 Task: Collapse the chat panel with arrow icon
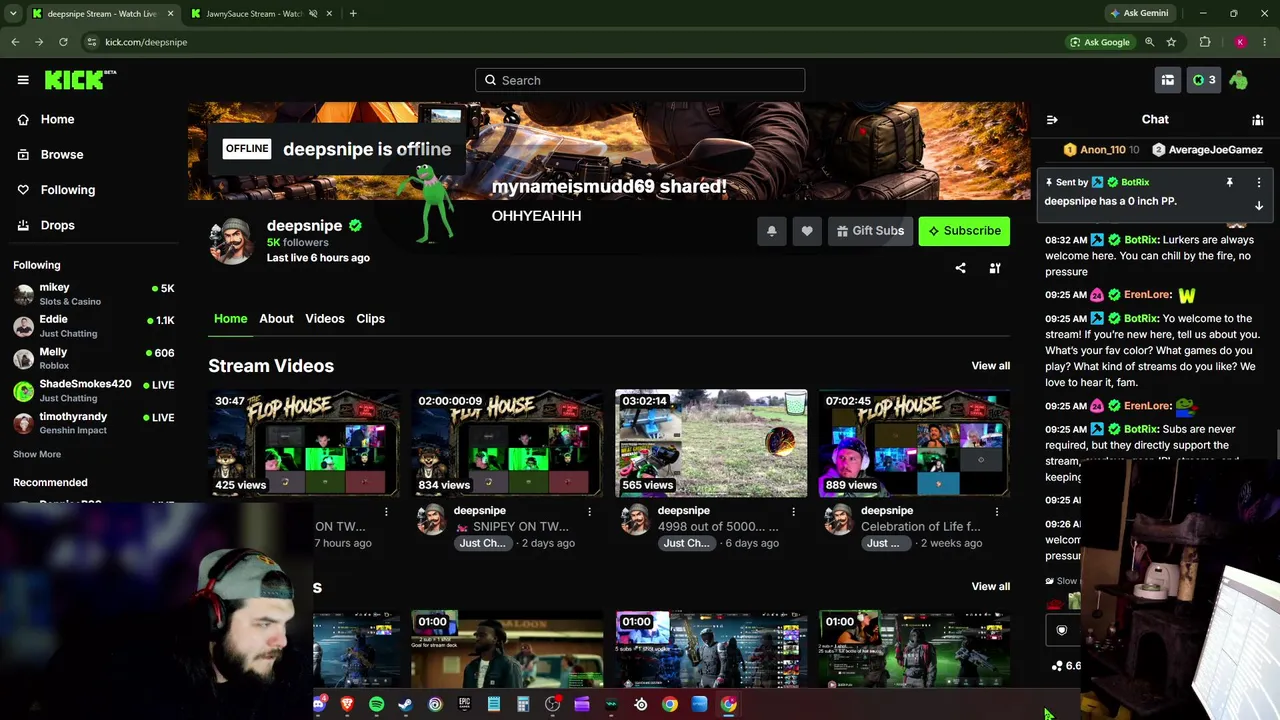pos(1052,120)
